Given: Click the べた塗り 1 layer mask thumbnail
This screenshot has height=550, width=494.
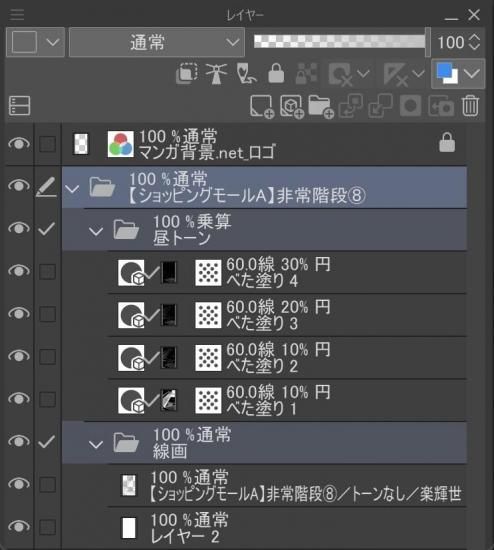Looking at the screenshot, I should click(x=168, y=400).
